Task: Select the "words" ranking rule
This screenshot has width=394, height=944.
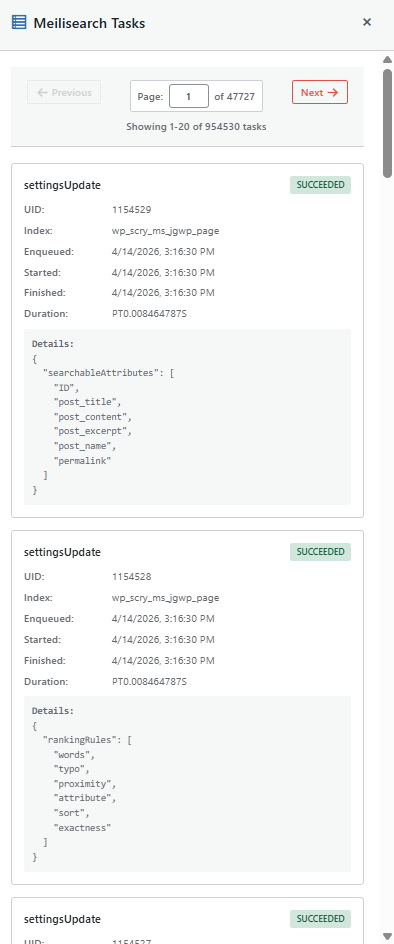Action: click(x=74, y=754)
